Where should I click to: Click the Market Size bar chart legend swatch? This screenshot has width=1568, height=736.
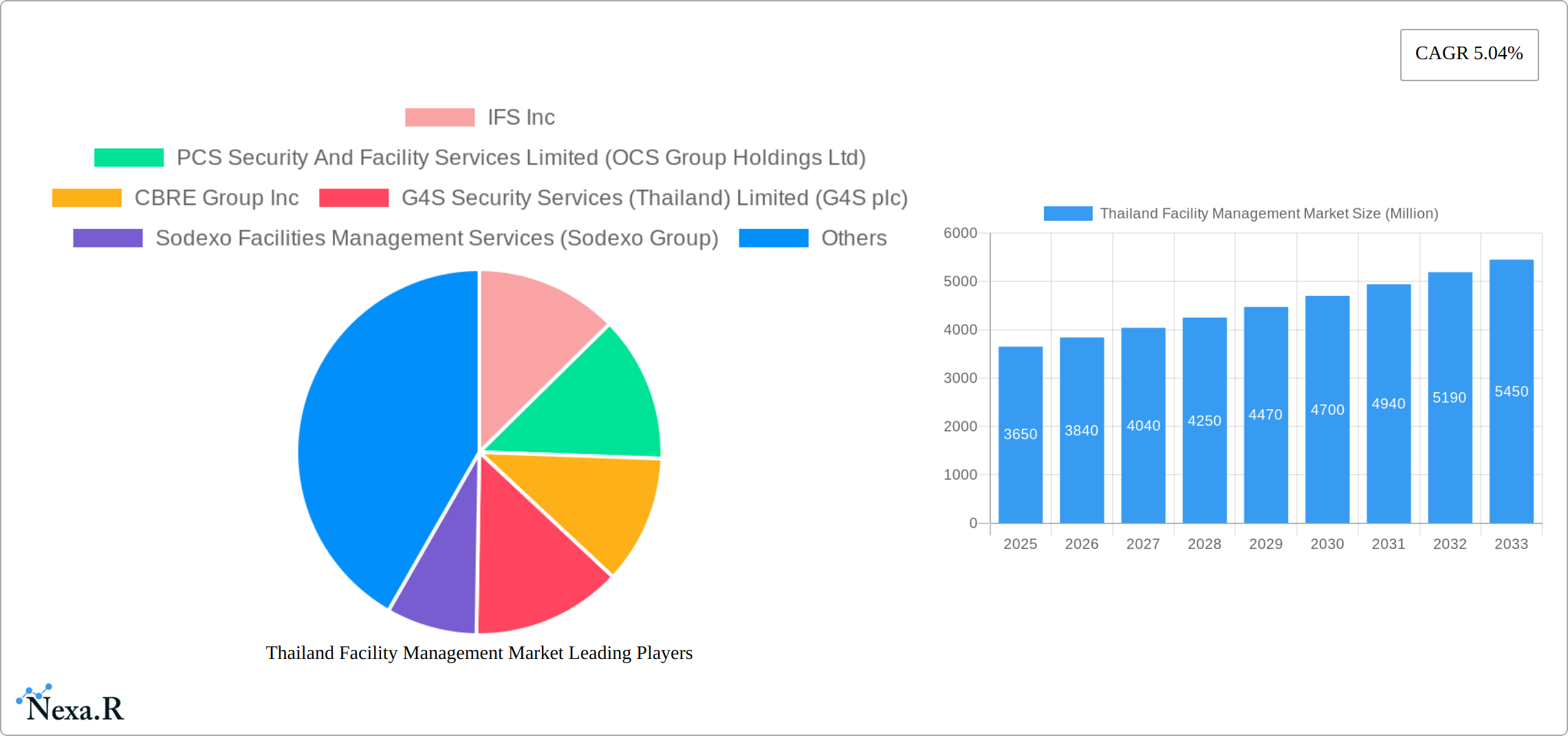(1068, 214)
